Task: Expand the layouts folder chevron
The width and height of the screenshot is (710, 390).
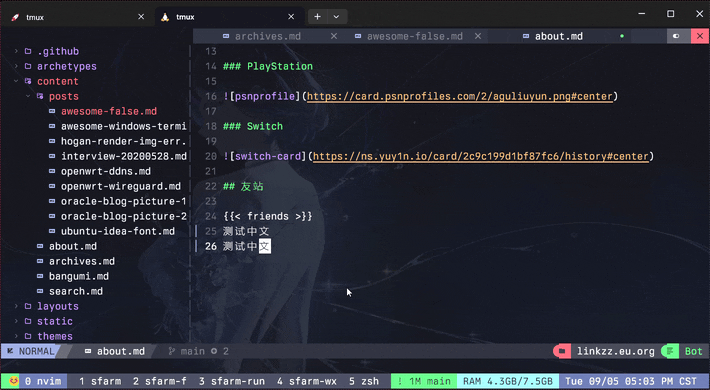Action: point(16,306)
